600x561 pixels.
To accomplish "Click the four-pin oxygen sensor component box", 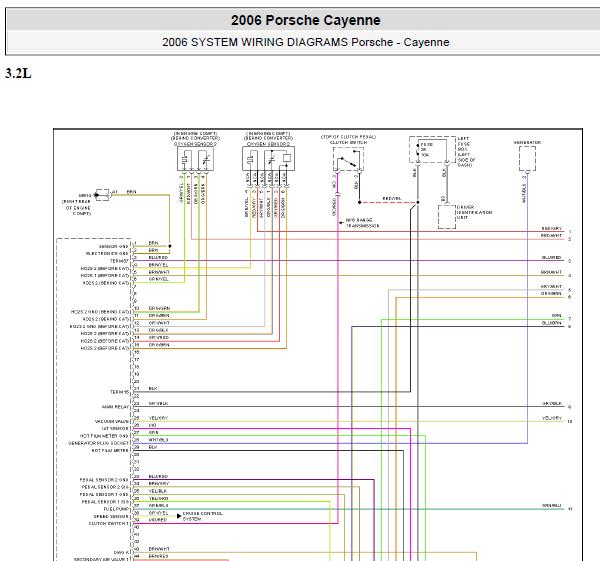I will pyautogui.click(x=195, y=158).
